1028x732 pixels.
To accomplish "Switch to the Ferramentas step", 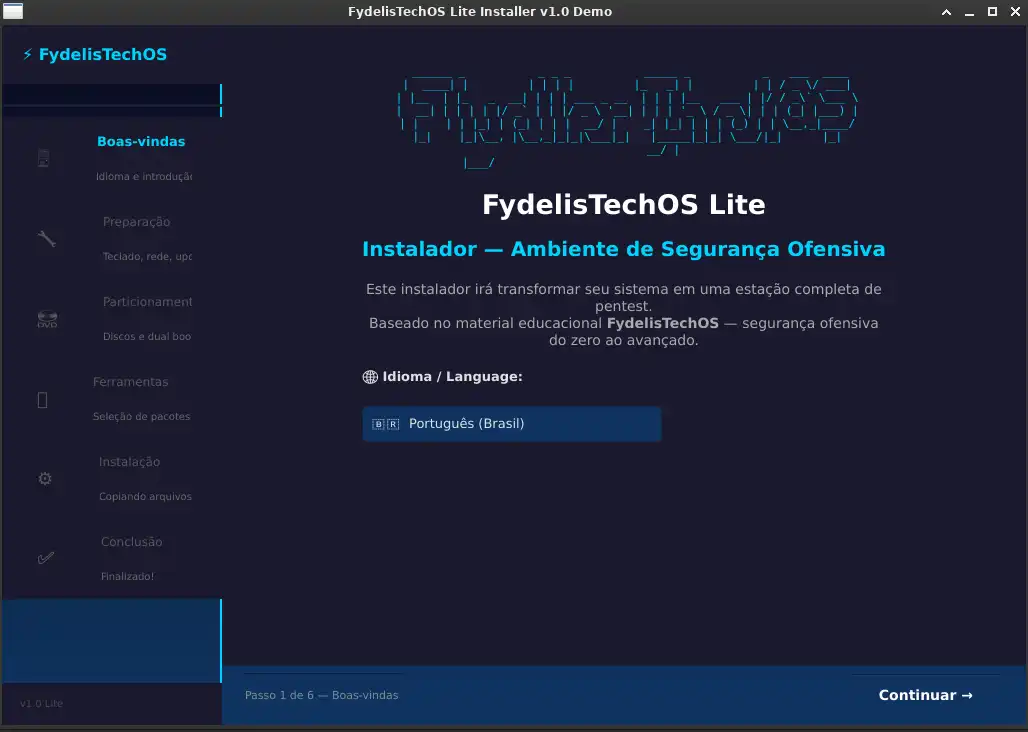I will coord(130,381).
